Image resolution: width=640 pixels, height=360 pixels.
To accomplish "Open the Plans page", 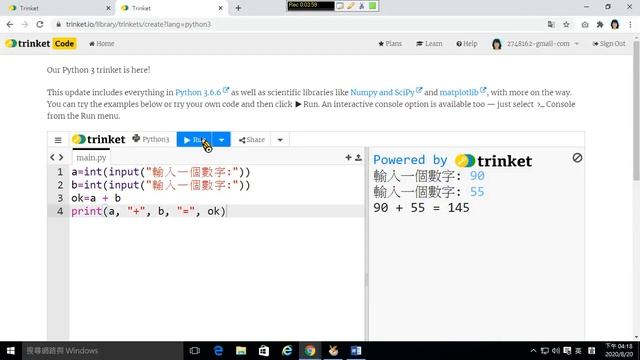I will click(x=390, y=44).
